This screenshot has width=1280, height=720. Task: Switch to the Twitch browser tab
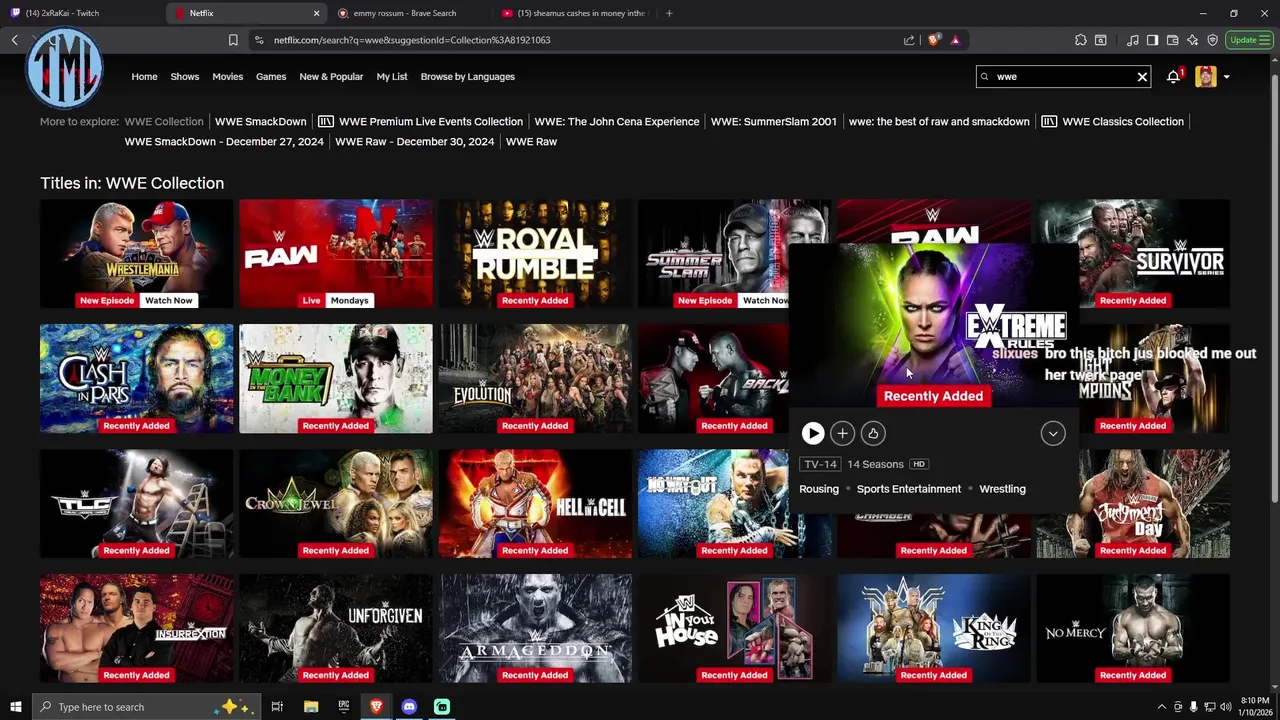pos(80,13)
